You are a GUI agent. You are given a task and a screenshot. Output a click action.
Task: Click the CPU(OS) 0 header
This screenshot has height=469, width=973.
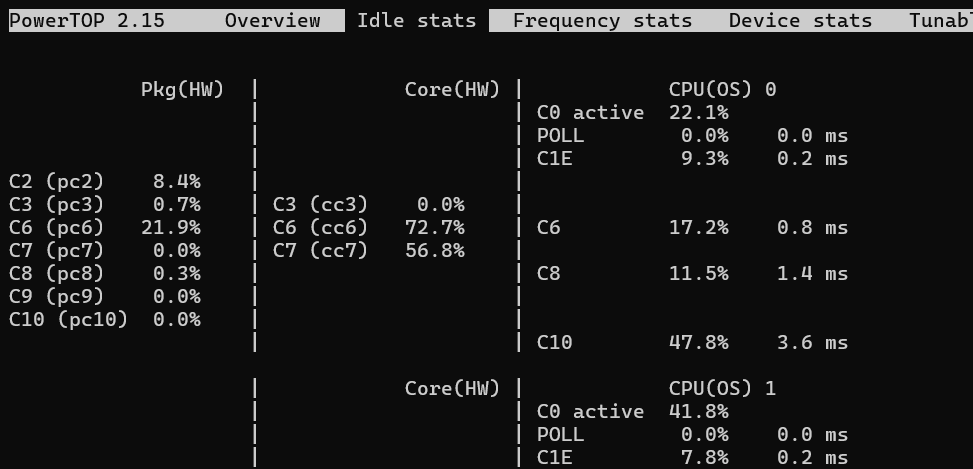(722, 89)
